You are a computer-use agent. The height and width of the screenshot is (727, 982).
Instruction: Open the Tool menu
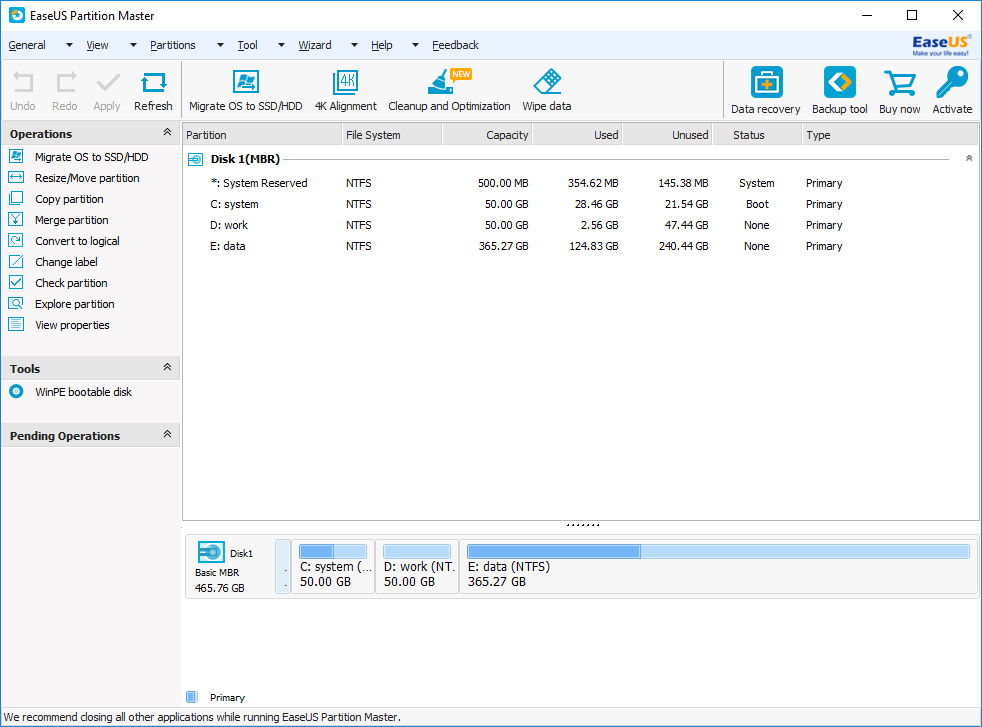pos(247,45)
